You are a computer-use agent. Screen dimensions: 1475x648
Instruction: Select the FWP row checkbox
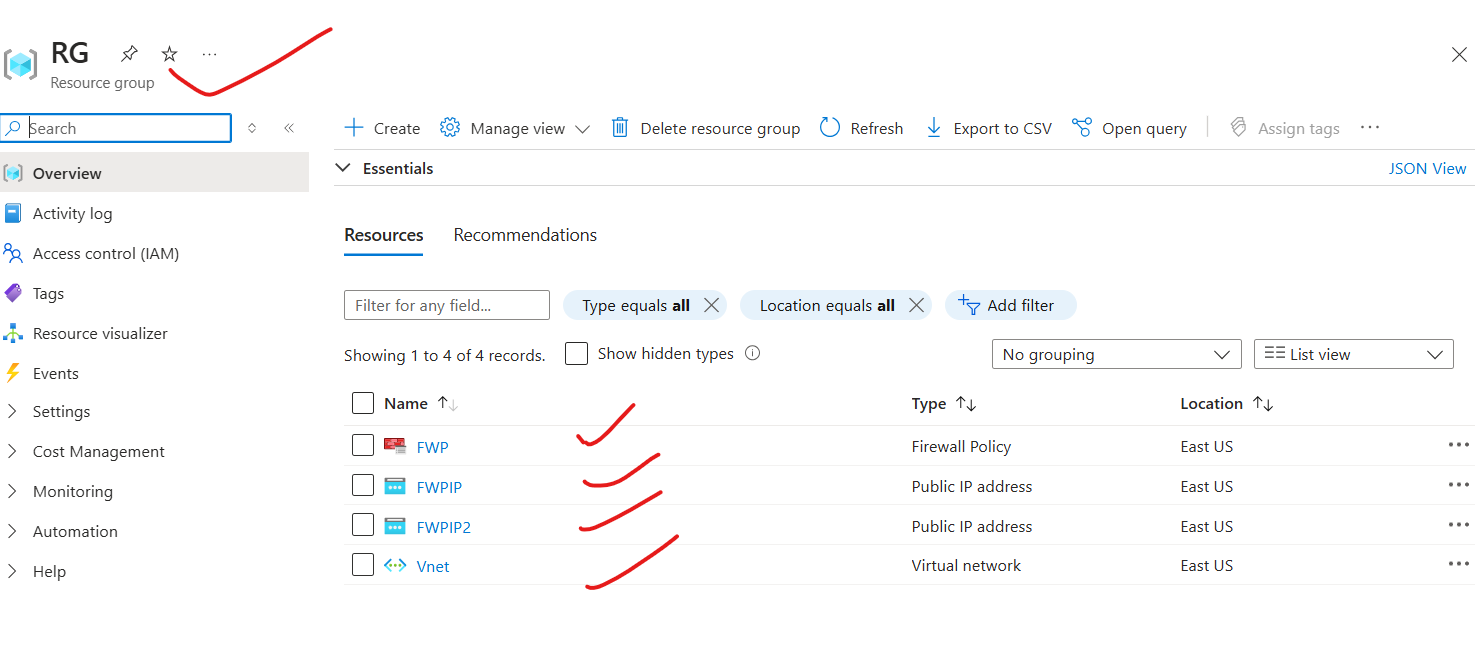(x=363, y=445)
